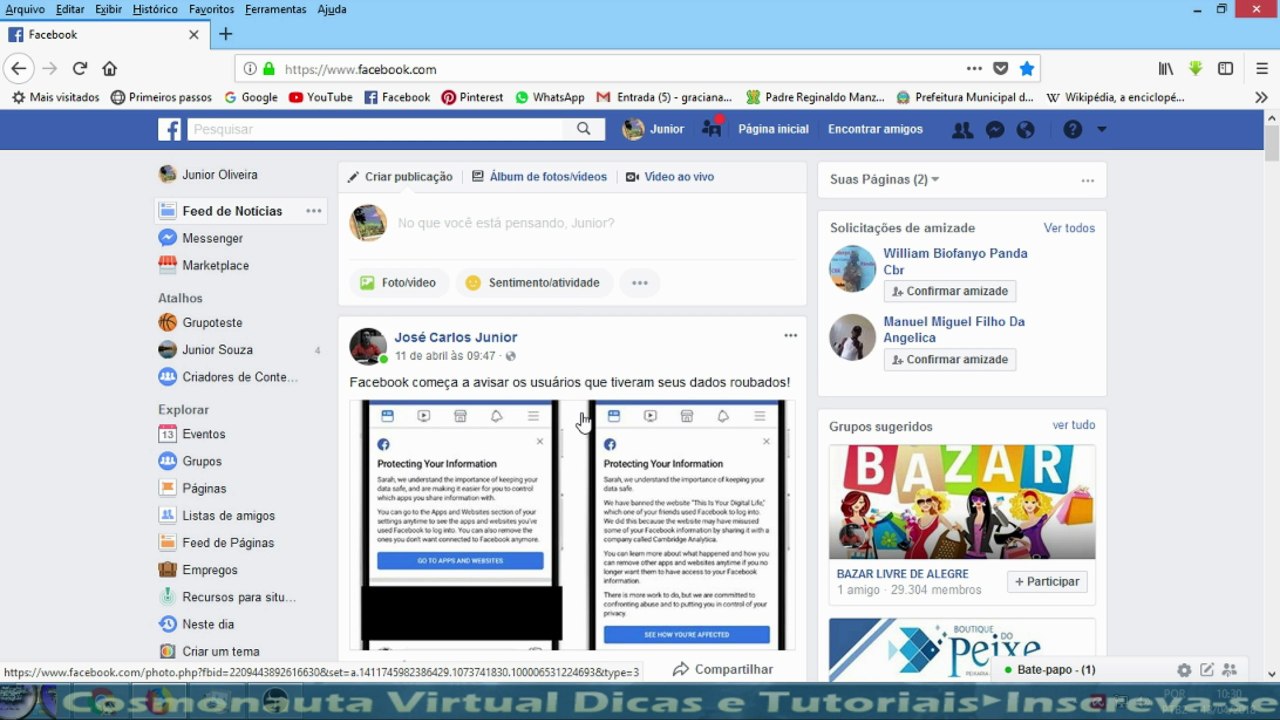
Task: Click the search magnifier button
Action: [x=584, y=129]
